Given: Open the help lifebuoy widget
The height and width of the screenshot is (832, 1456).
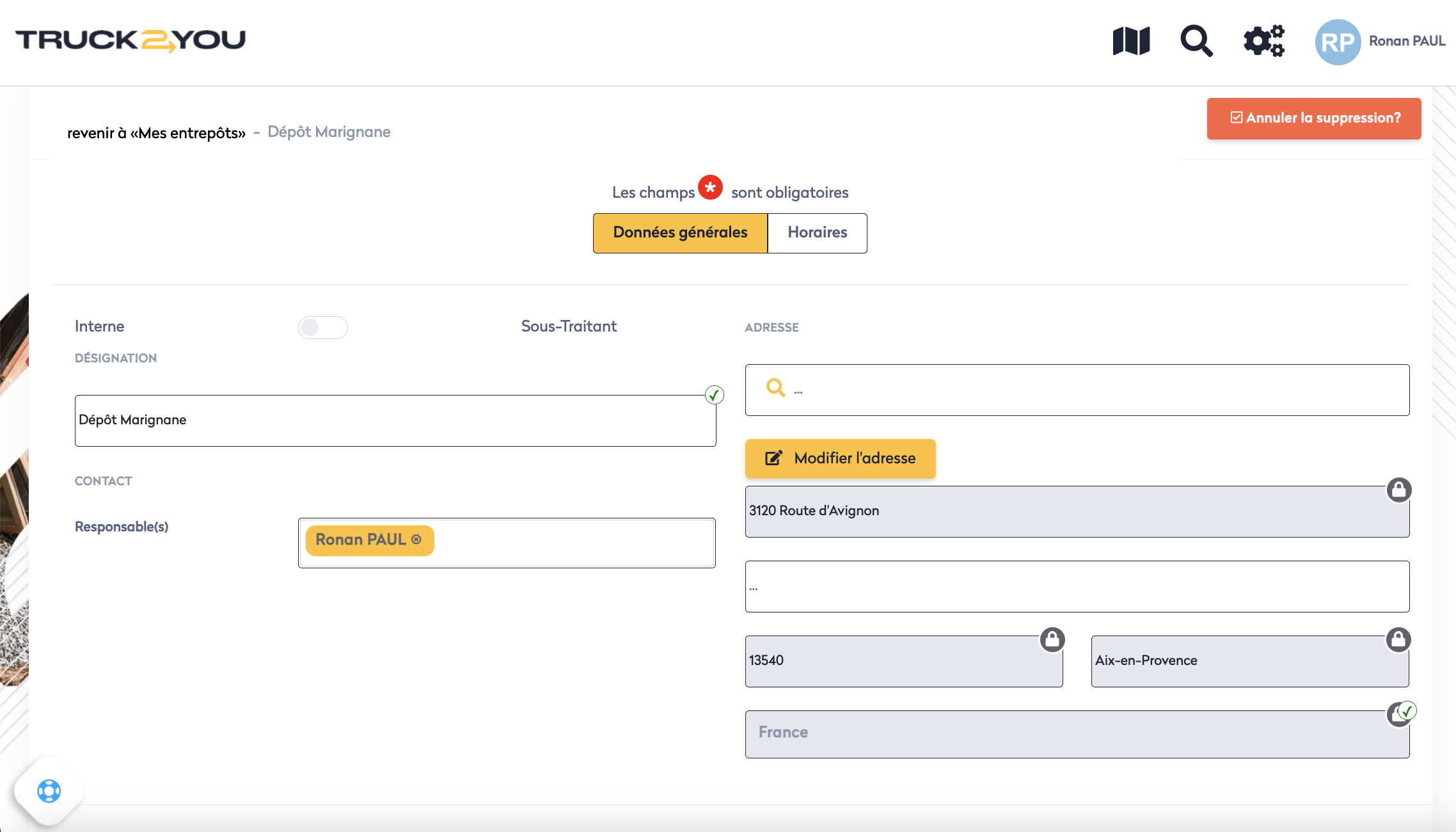Looking at the screenshot, I should pos(49,791).
